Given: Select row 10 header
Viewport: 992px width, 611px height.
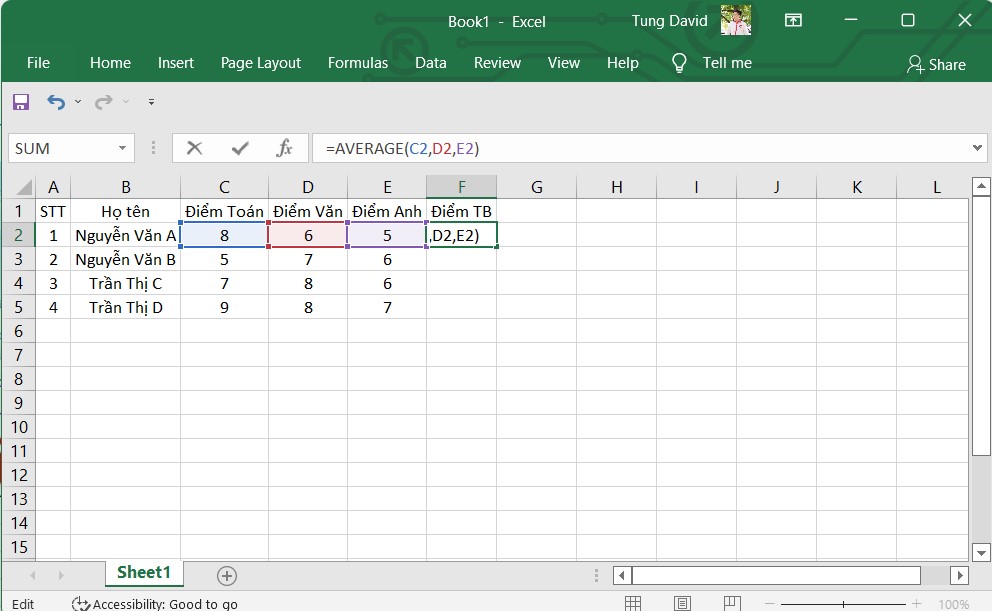Looking at the screenshot, I should 18,427.
